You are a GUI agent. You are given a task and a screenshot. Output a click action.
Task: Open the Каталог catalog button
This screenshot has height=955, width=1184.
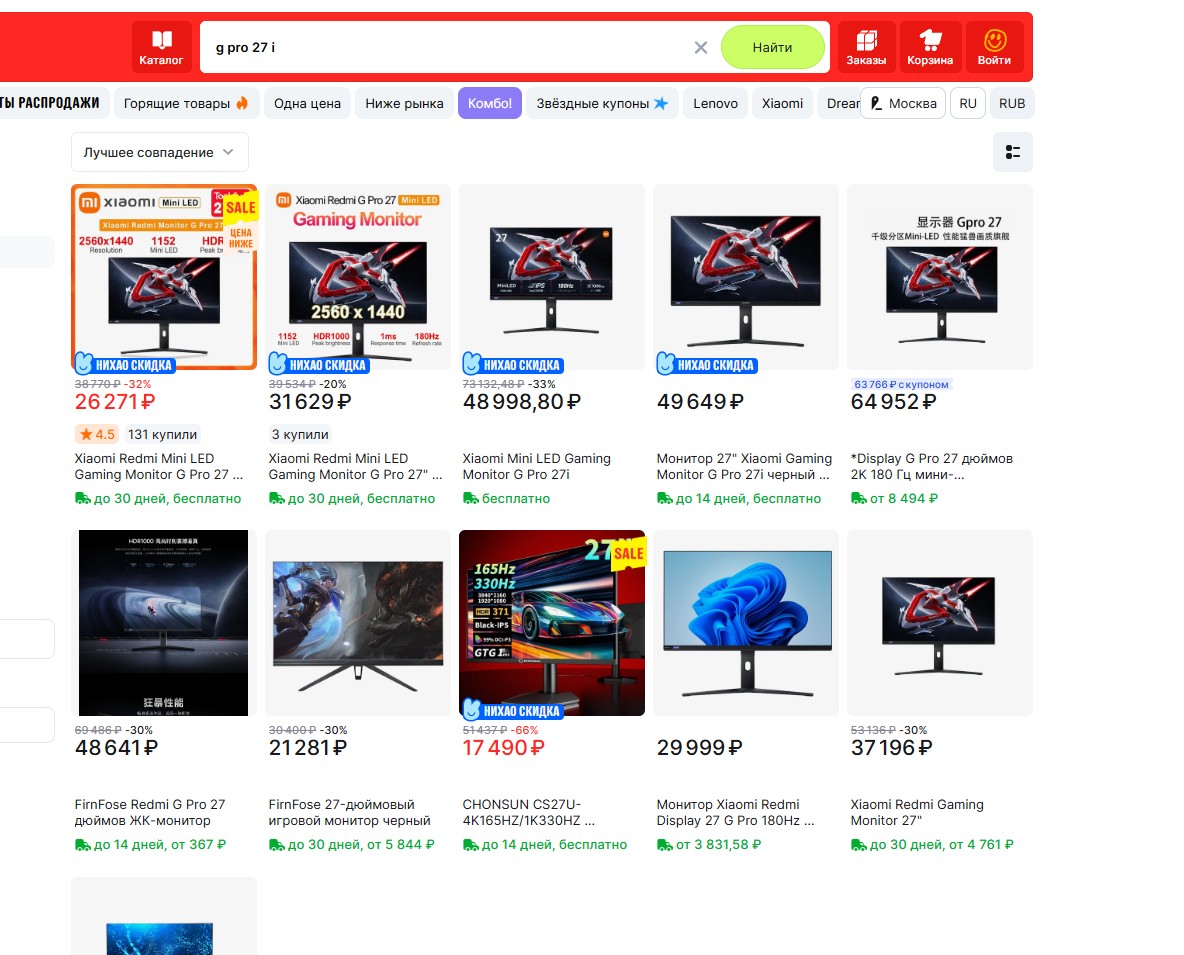(x=161, y=47)
